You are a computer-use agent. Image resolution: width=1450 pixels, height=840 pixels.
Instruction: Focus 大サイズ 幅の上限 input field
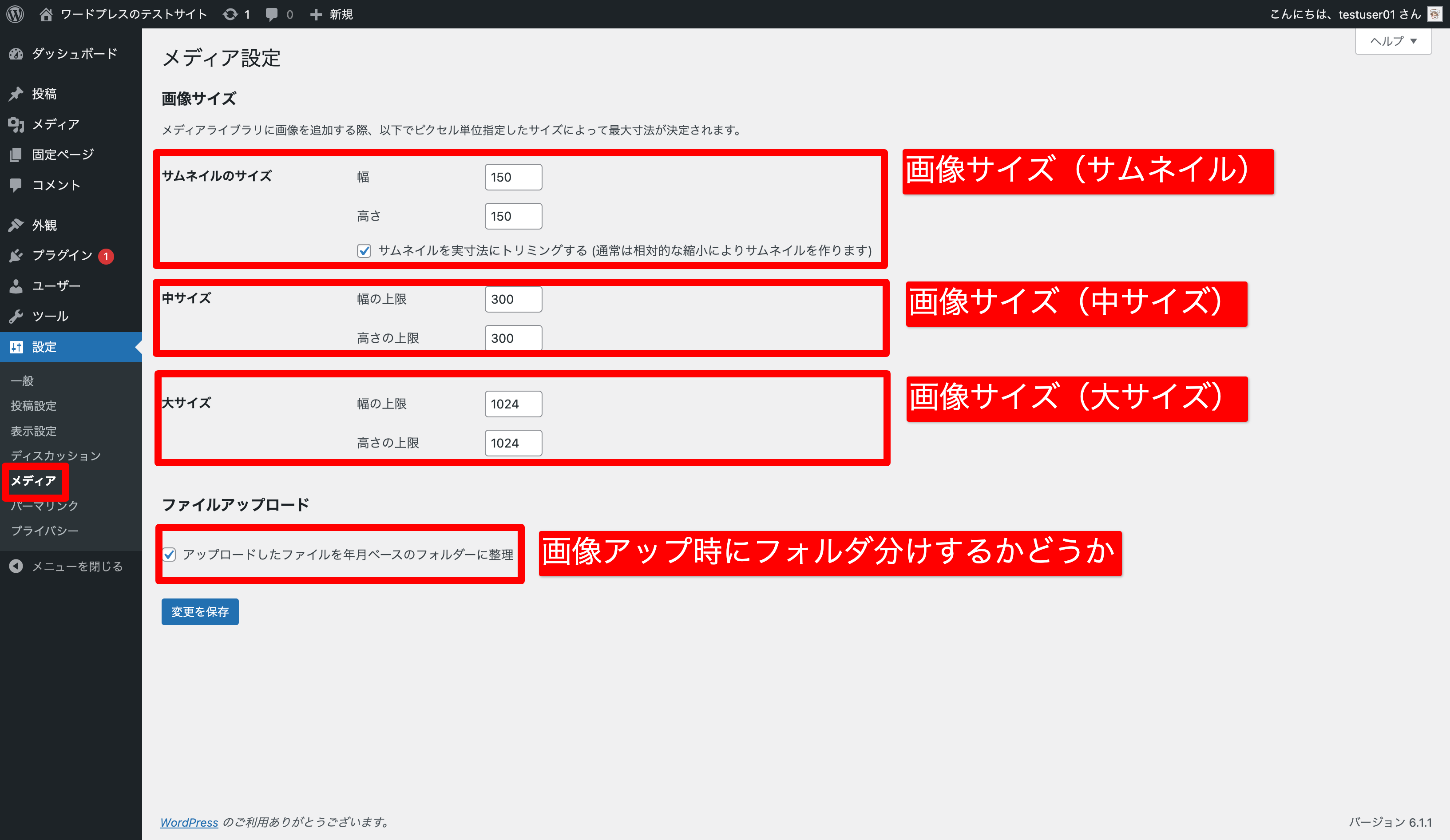pyautogui.click(x=513, y=404)
